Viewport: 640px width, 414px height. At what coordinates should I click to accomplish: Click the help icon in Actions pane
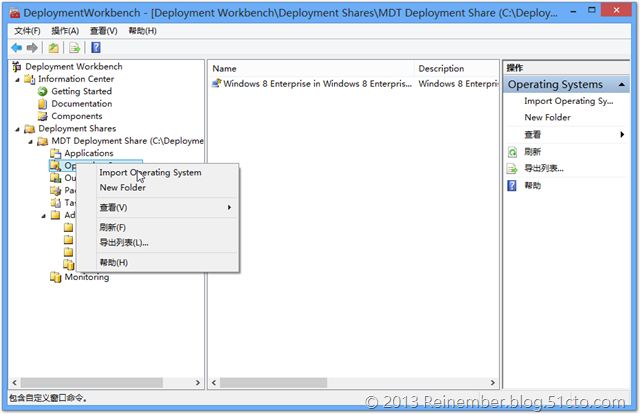(x=512, y=186)
